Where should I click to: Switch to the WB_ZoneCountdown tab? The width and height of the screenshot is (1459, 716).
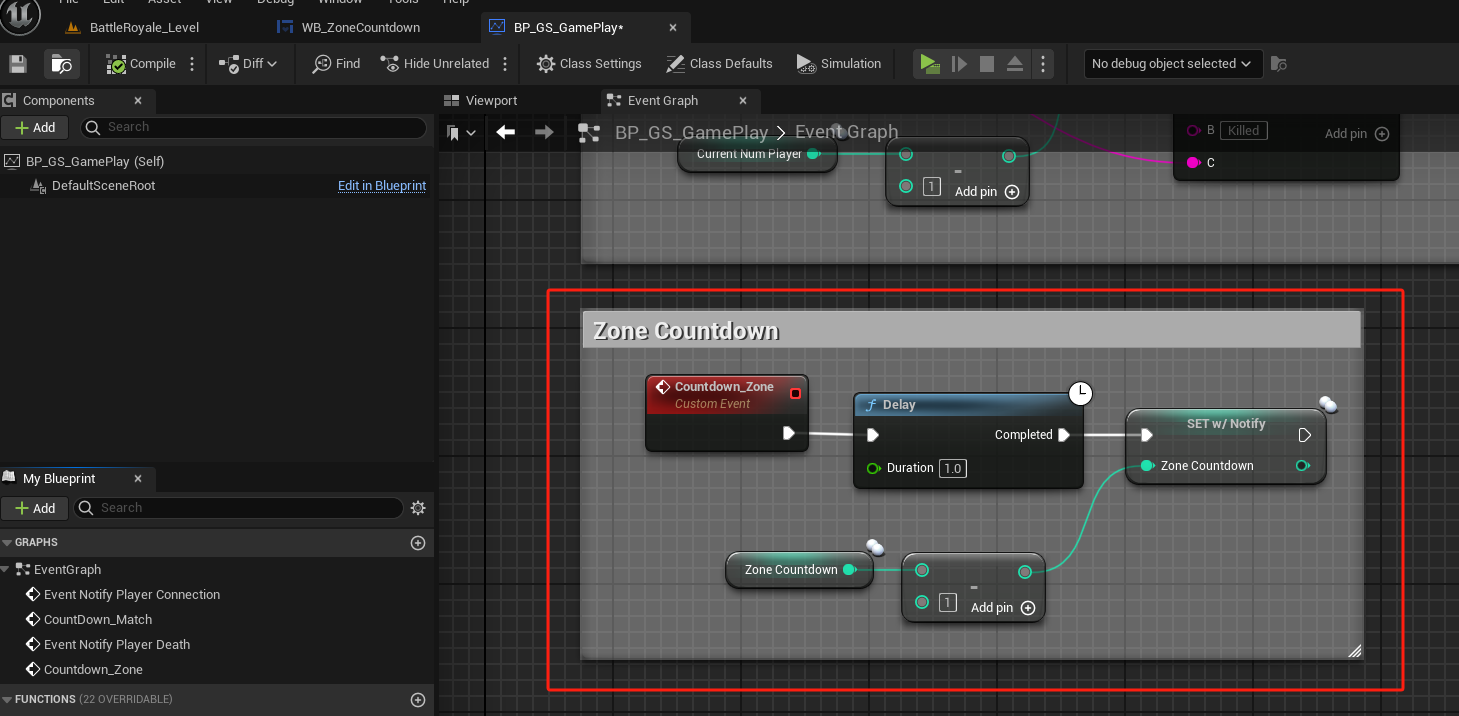coord(360,27)
